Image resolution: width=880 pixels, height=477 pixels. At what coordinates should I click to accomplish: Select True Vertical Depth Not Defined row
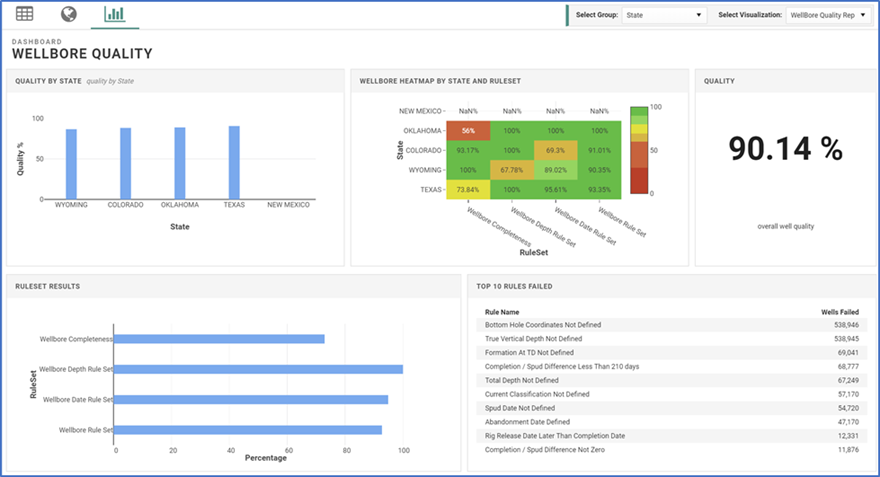(672, 339)
